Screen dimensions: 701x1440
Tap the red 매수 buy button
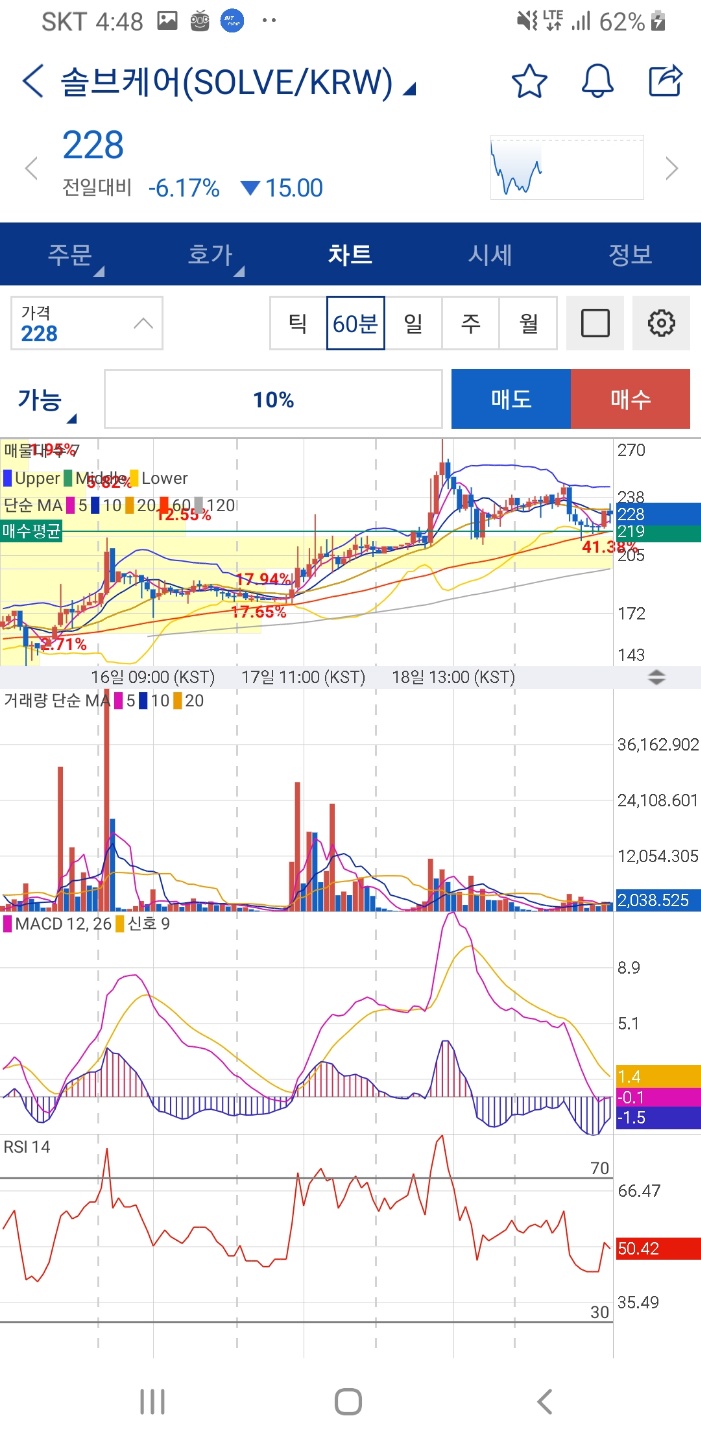[x=630, y=399]
